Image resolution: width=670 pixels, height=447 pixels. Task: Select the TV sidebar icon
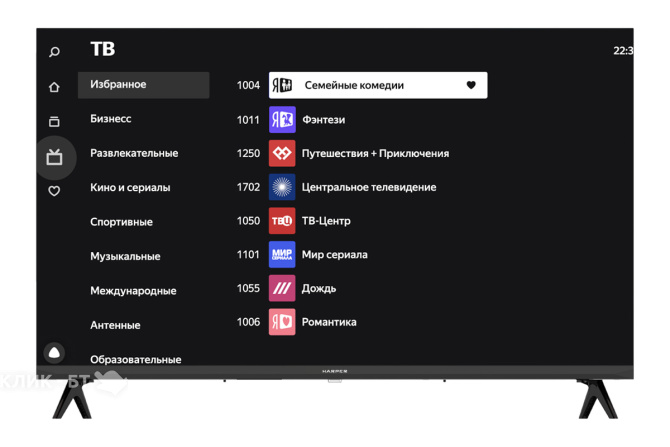coord(55,157)
